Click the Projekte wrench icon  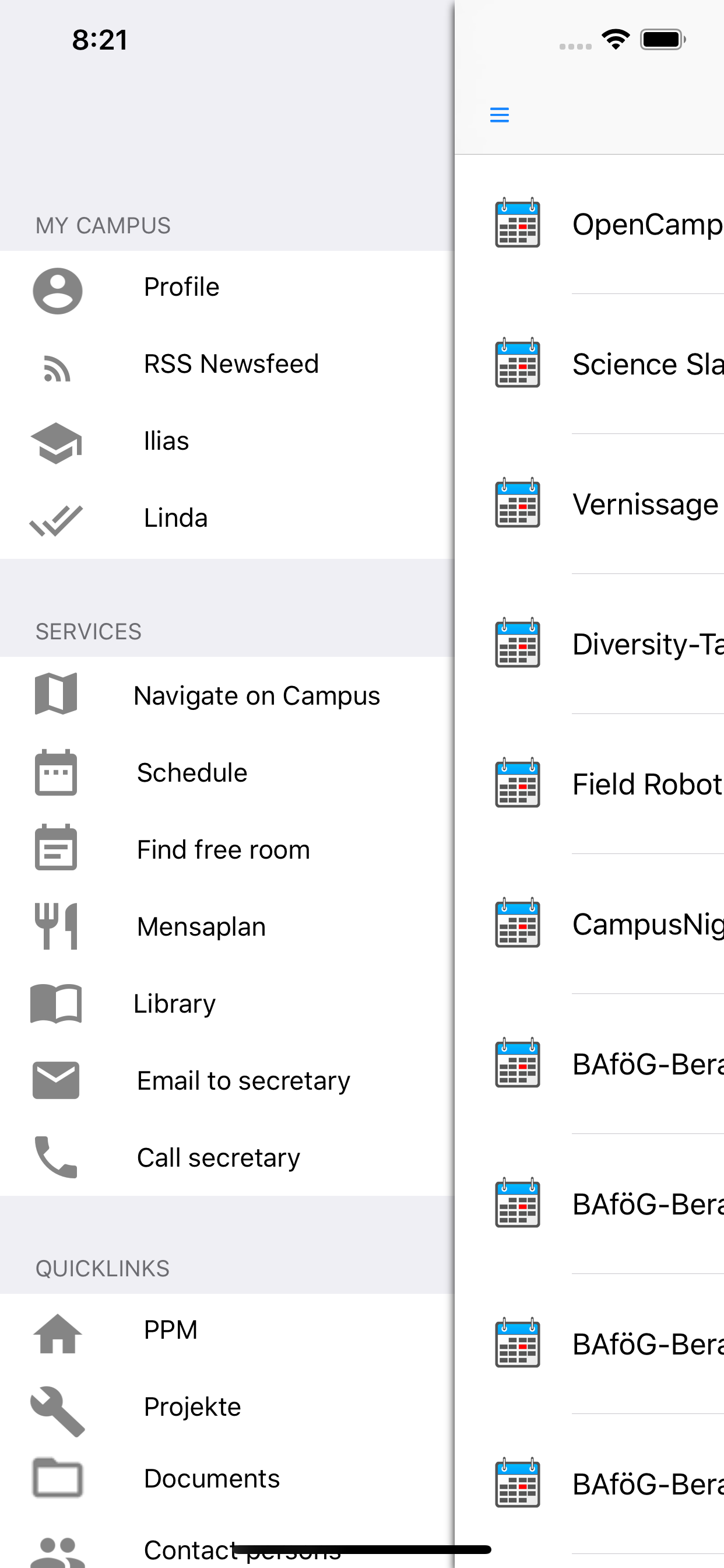(x=57, y=1411)
